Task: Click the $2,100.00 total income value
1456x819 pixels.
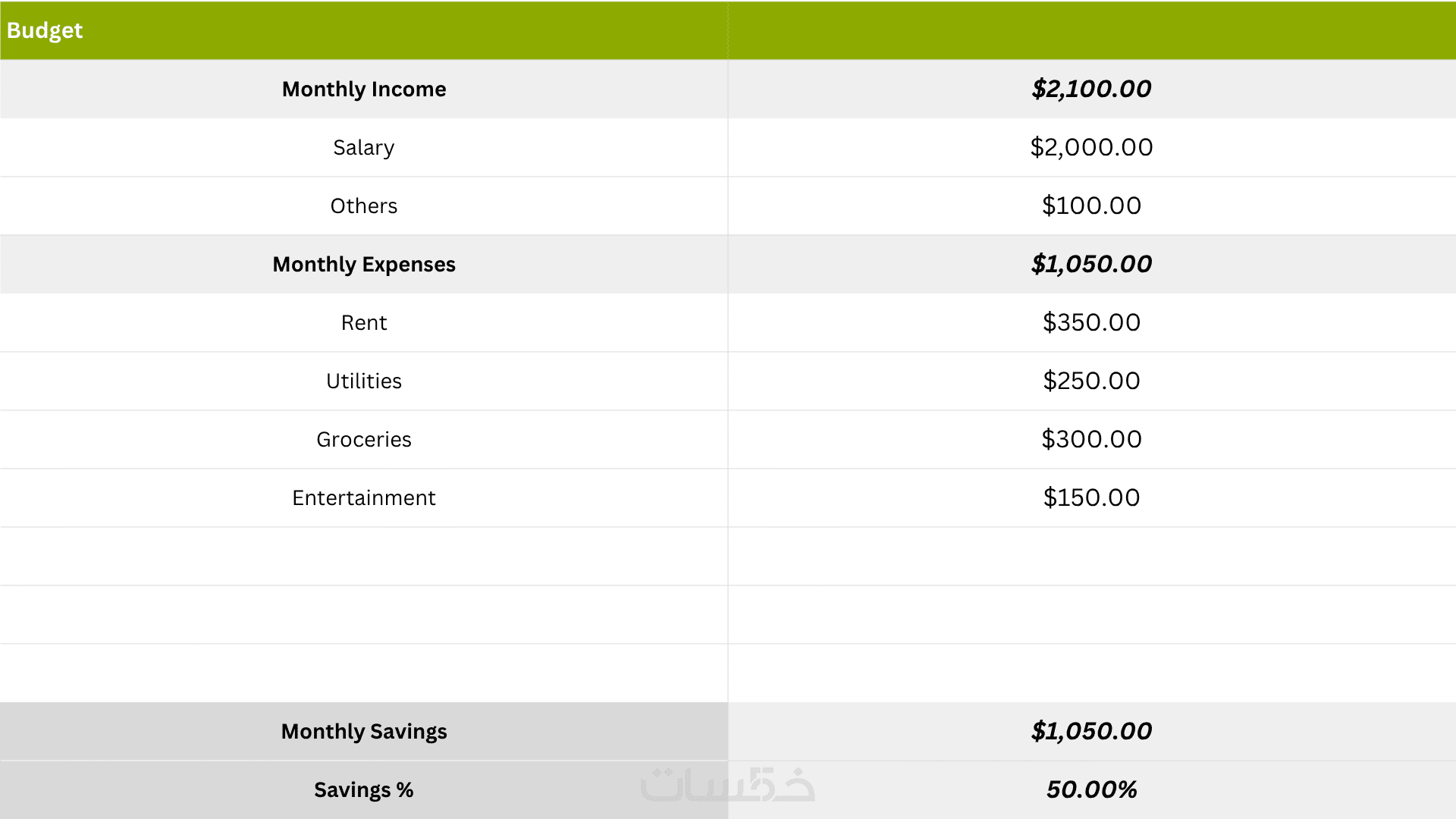Action: 1091,89
